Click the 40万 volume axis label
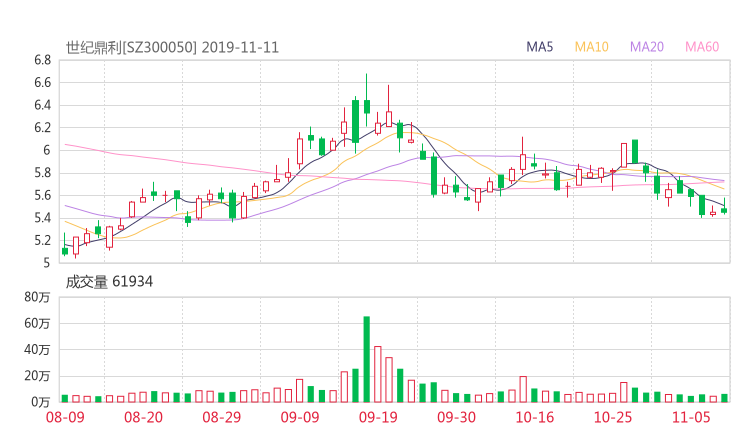The image size is (740, 440). 37,350
